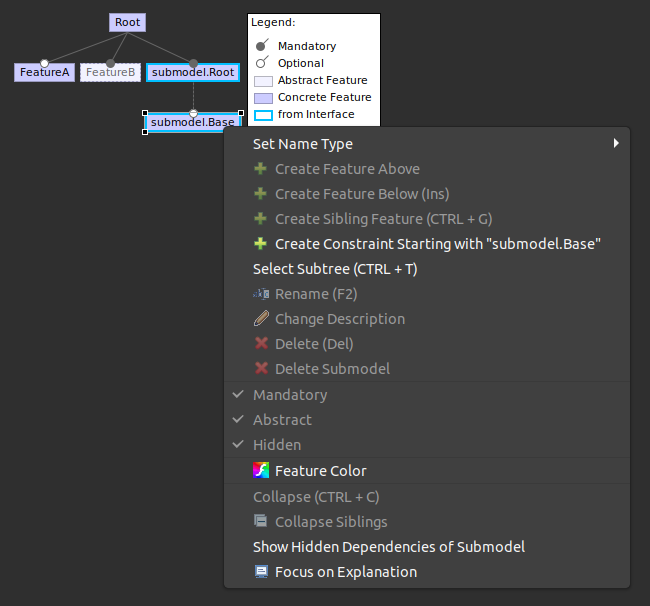Click the Collapse Siblings icon

click(261, 521)
